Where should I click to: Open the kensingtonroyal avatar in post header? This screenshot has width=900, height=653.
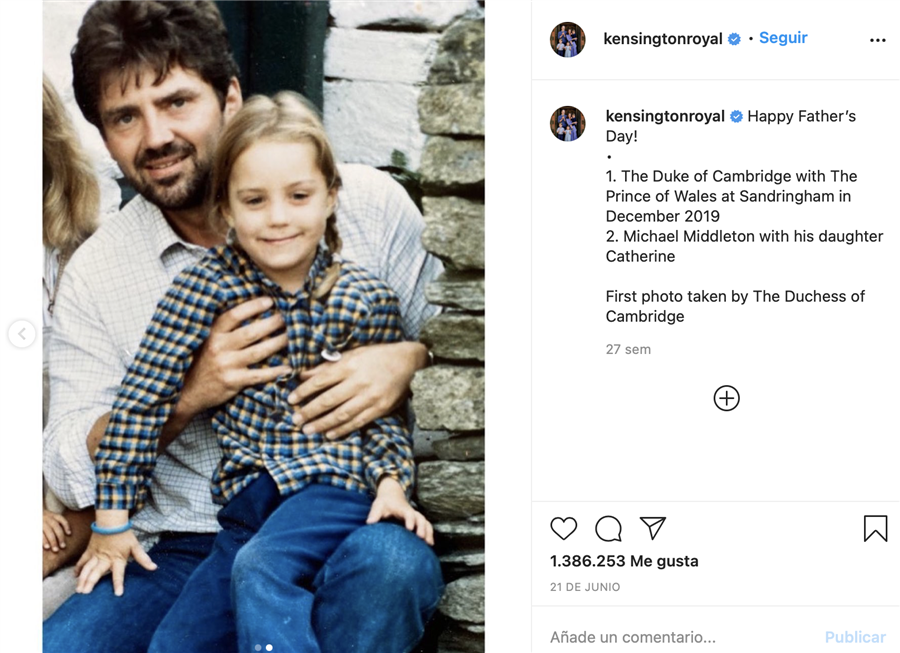click(x=567, y=40)
